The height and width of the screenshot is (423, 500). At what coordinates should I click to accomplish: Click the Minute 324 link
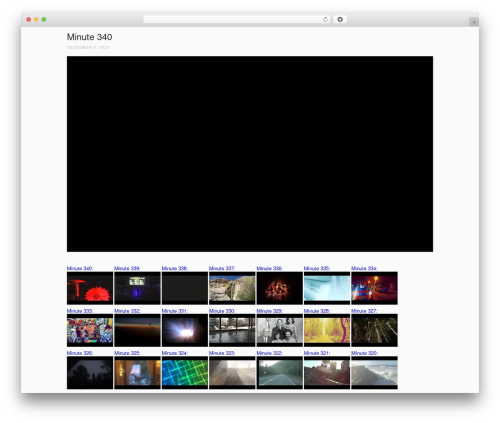175,353
